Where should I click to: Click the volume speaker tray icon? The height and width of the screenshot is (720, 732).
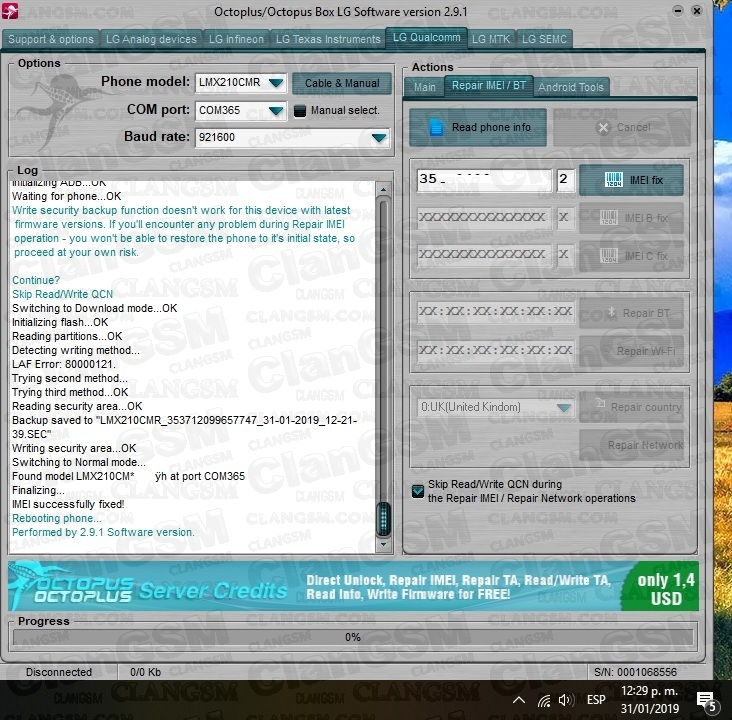(566, 700)
